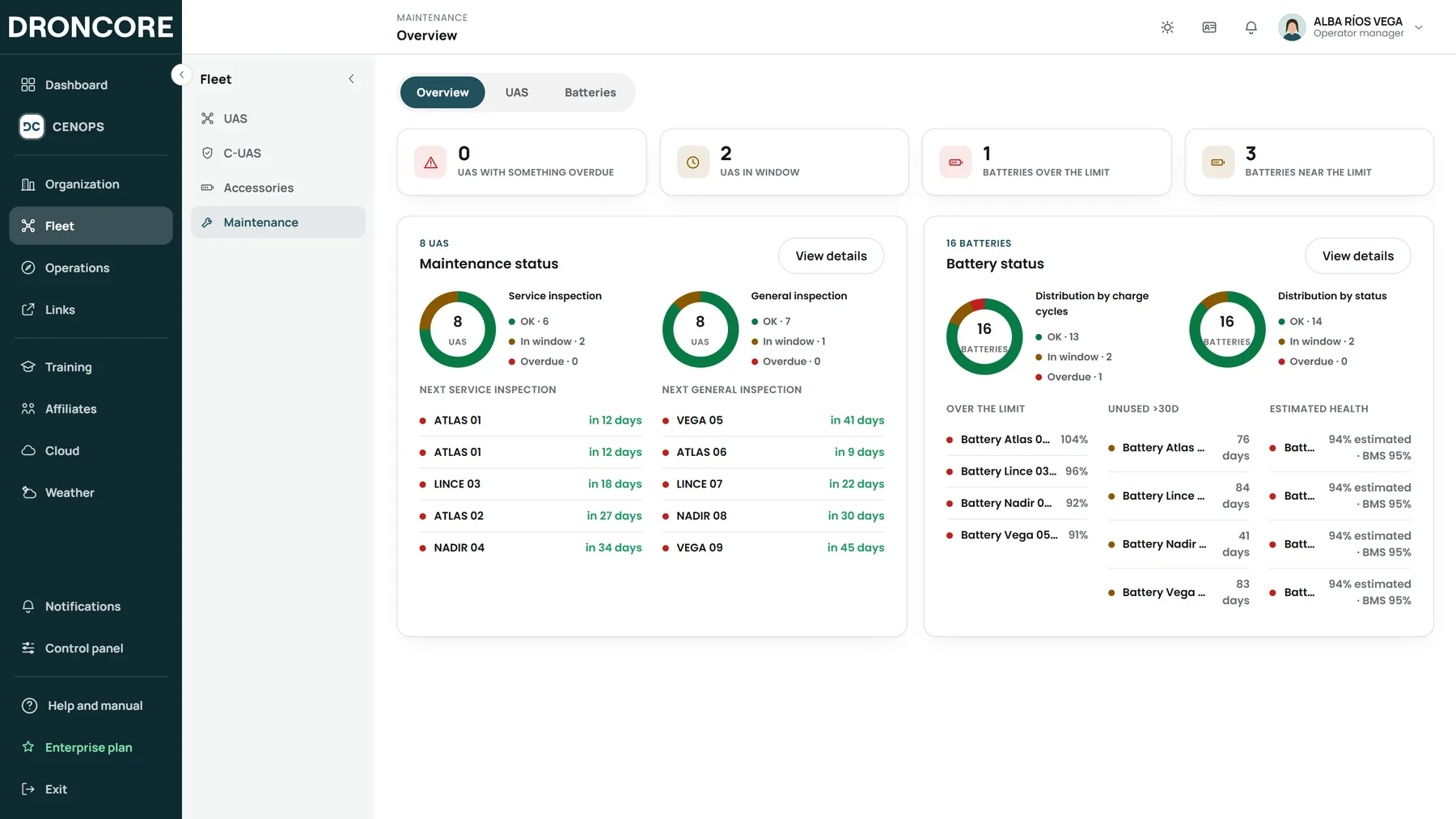
Task: Open the Batteries over the limit card
Action: pyautogui.click(x=1047, y=162)
